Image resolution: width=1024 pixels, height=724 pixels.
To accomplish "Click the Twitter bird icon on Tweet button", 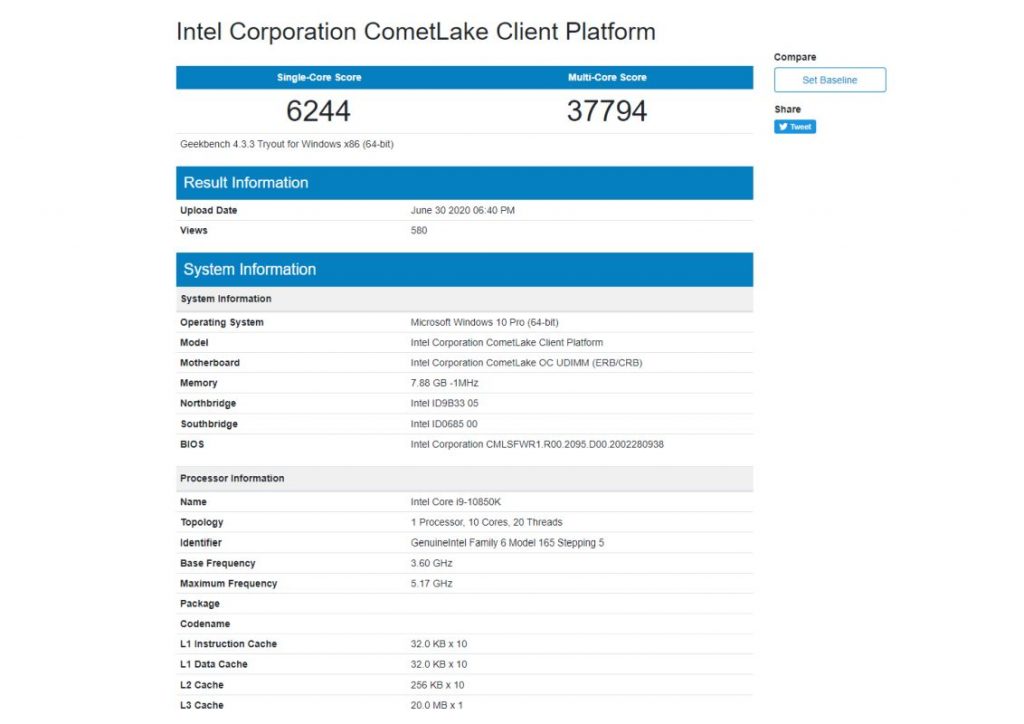I will tap(784, 126).
